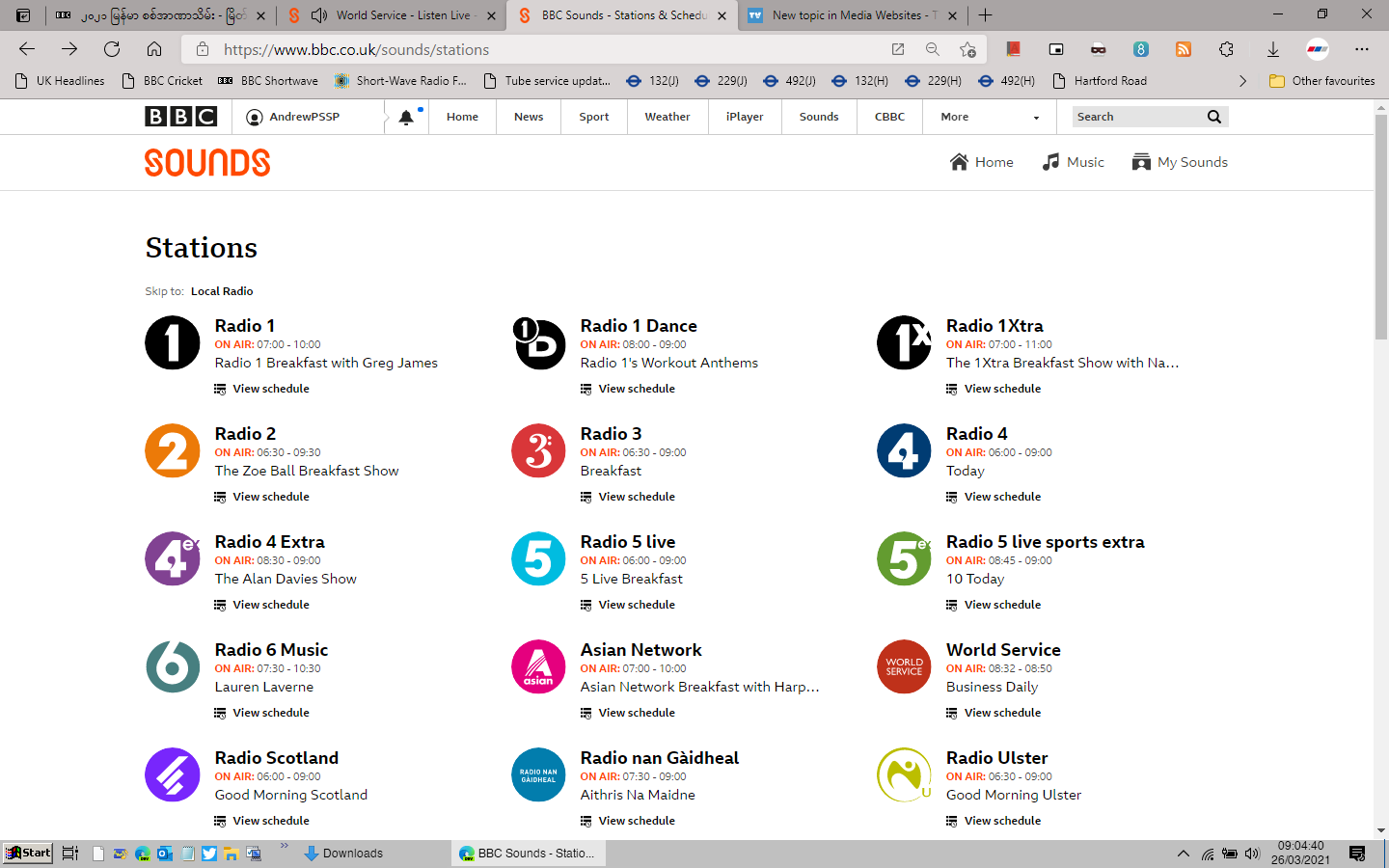
Task: Open Radio 4 Today programme title
Action: (x=966, y=471)
